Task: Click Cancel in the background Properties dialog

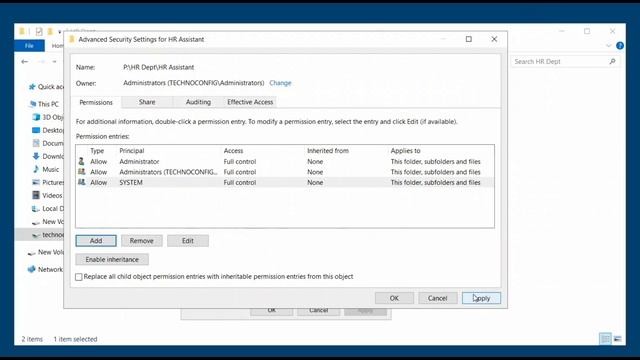Action: (319, 311)
